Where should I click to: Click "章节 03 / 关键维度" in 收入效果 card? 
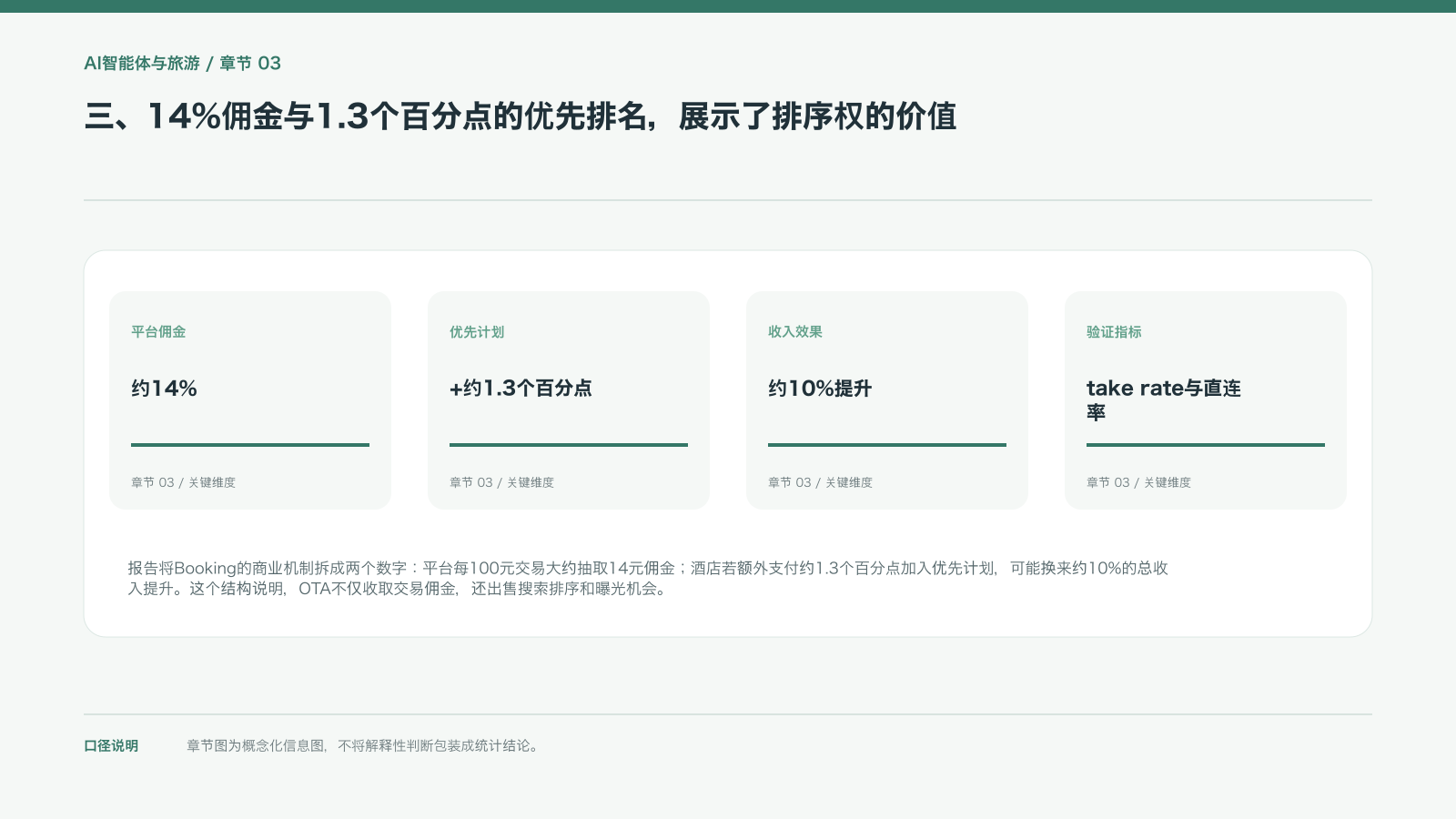820,482
